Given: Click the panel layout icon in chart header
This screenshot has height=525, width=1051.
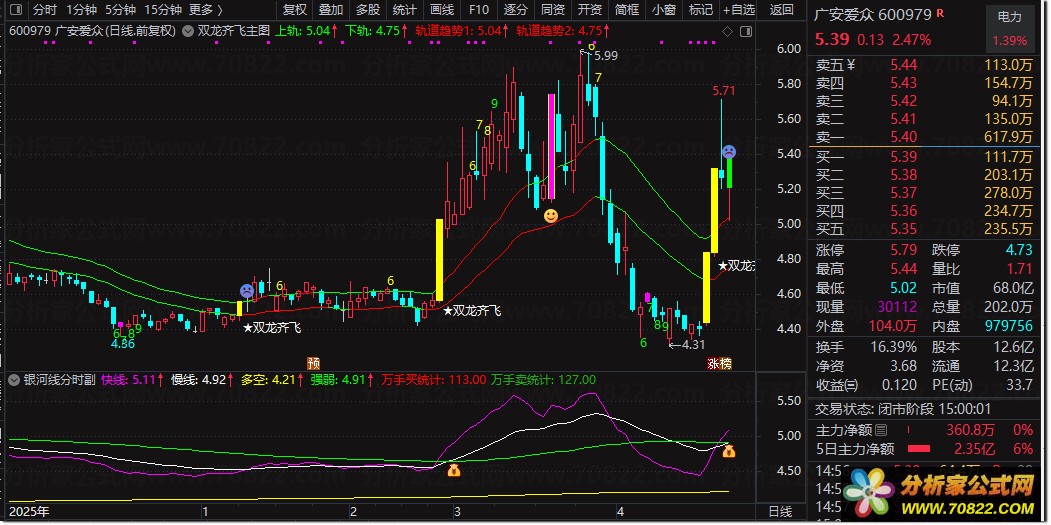Looking at the screenshot, I should pyautogui.click(x=745, y=32).
